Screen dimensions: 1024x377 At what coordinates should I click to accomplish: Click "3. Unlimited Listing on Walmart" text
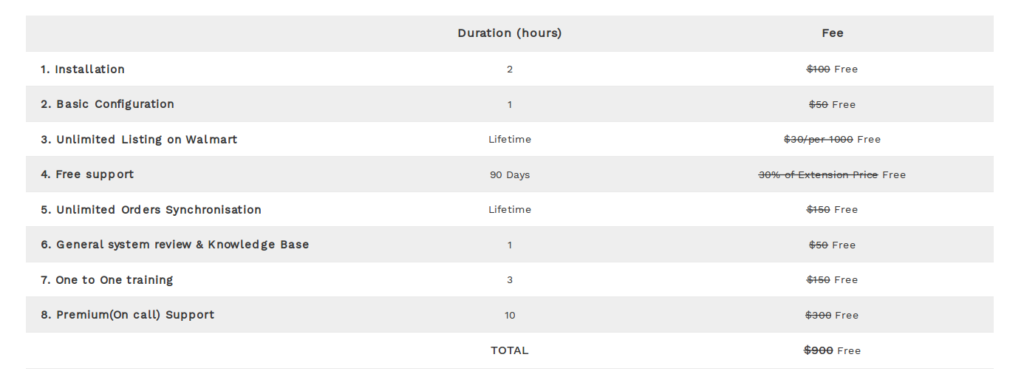coord(138,140)
